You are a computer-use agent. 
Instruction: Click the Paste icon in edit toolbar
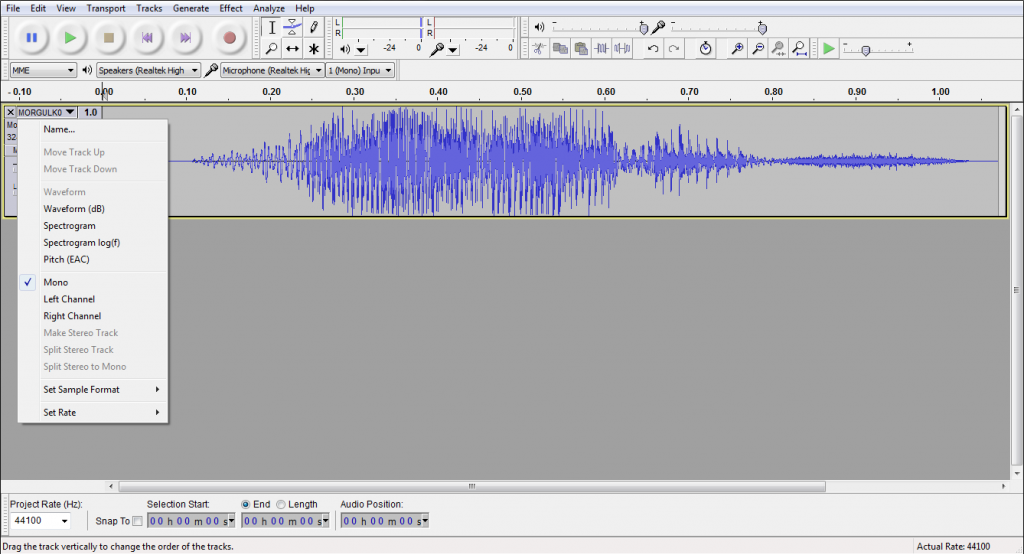(x=581, y=48)
